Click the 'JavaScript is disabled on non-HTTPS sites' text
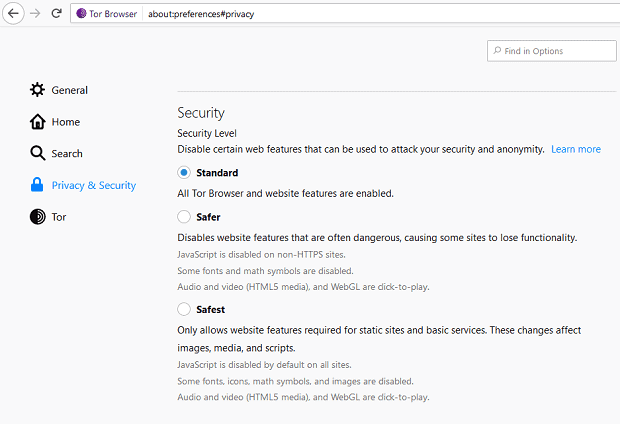This screenshot has width=620, height=424. tap(261, 255)
